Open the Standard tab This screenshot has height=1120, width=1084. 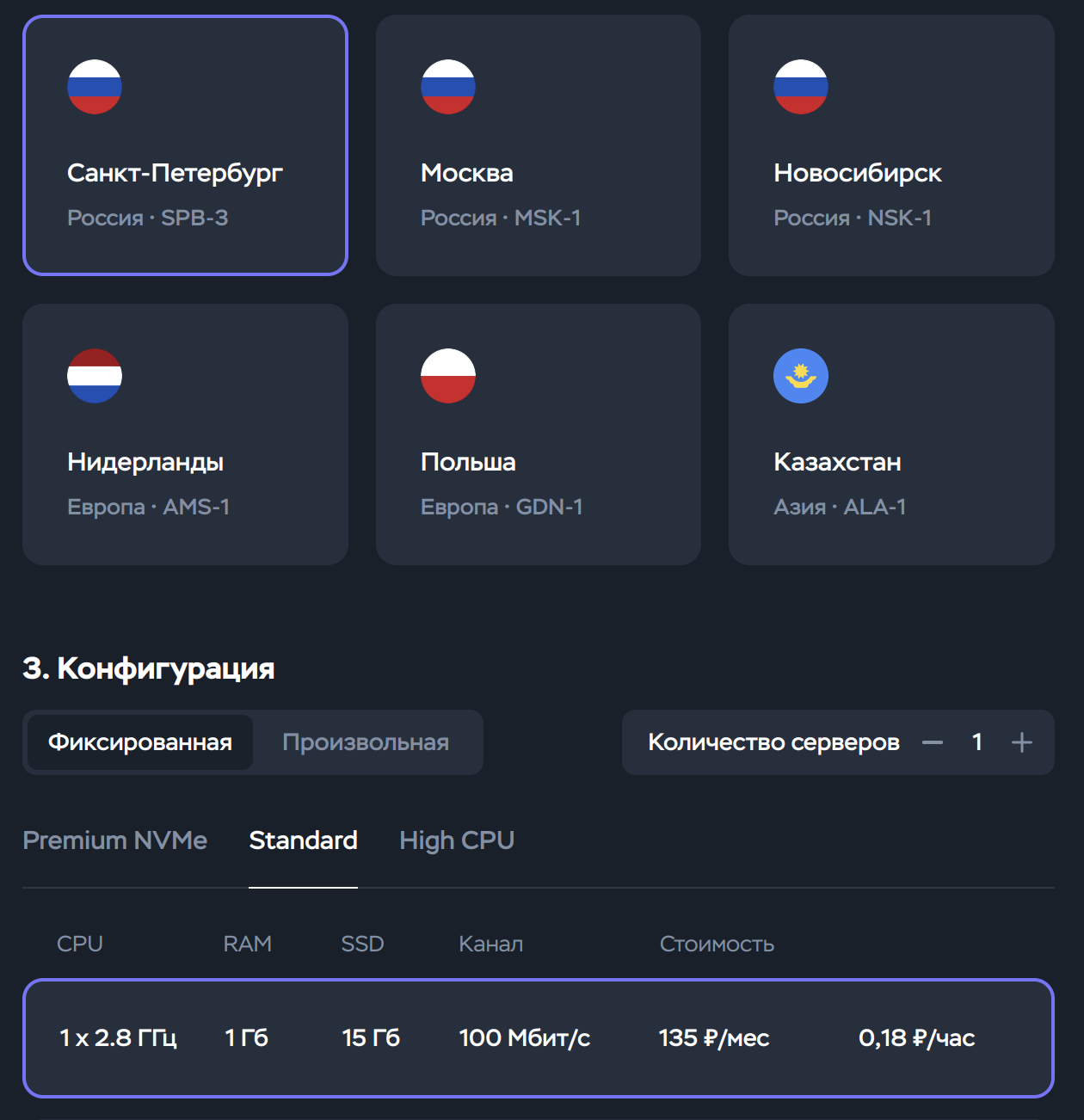303,840
